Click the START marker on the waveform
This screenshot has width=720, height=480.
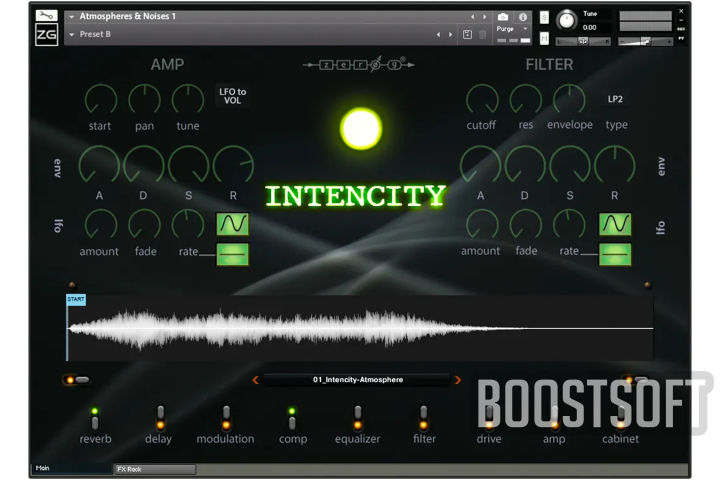76,299
